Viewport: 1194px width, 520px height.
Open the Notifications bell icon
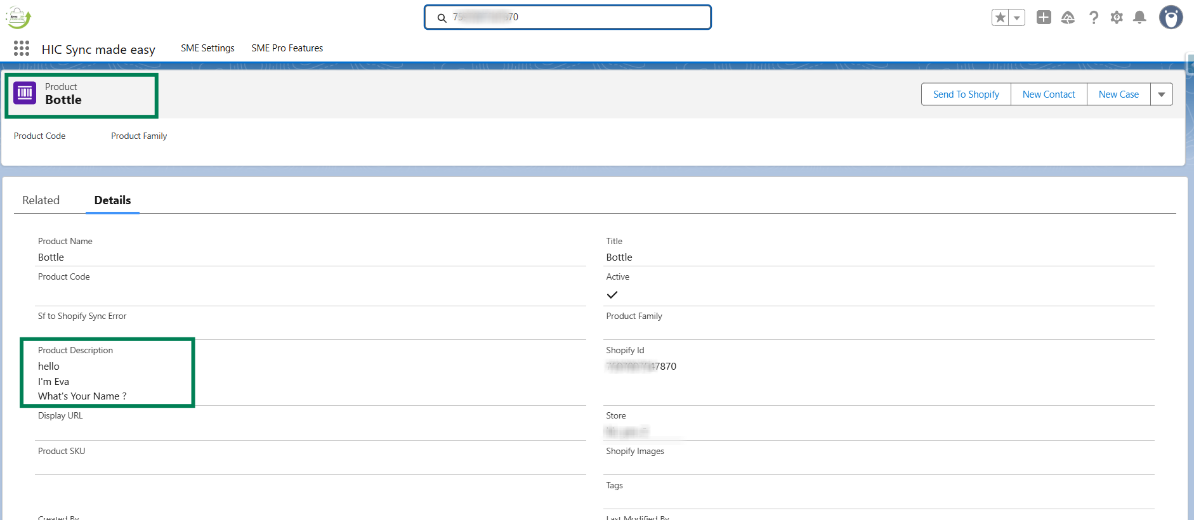(1140, 17)
